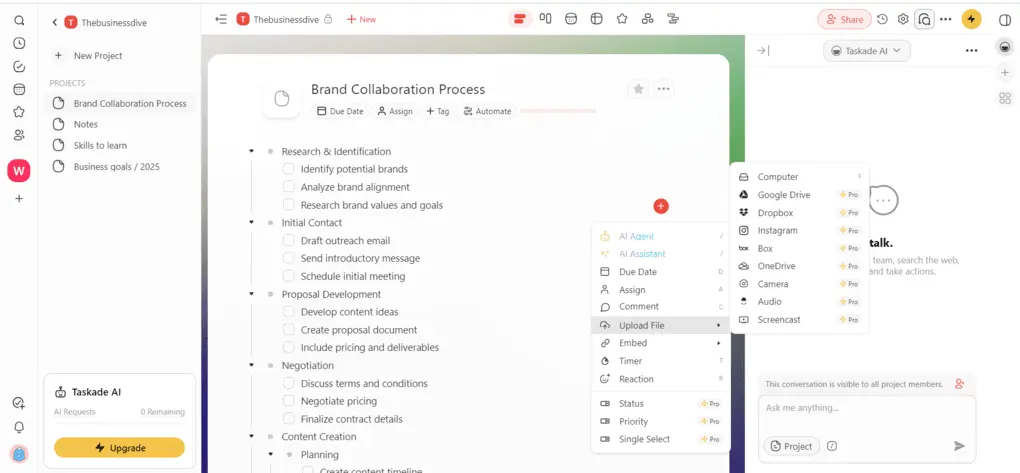The height and width of the screenshot is (473, 1020).
Task: Select Upload File from the context menu
Action: (x=640, y=325)
